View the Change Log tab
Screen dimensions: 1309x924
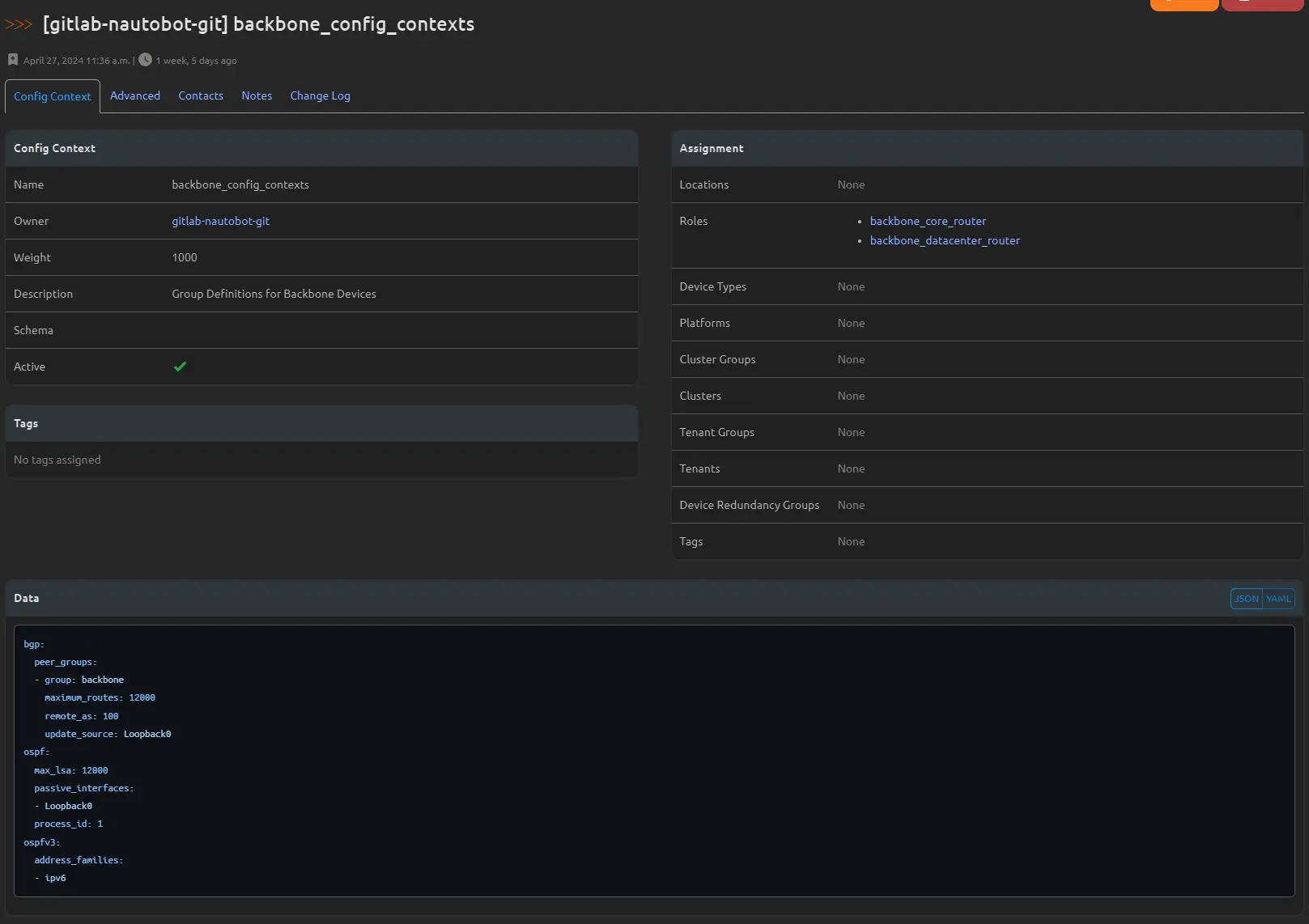320,95
